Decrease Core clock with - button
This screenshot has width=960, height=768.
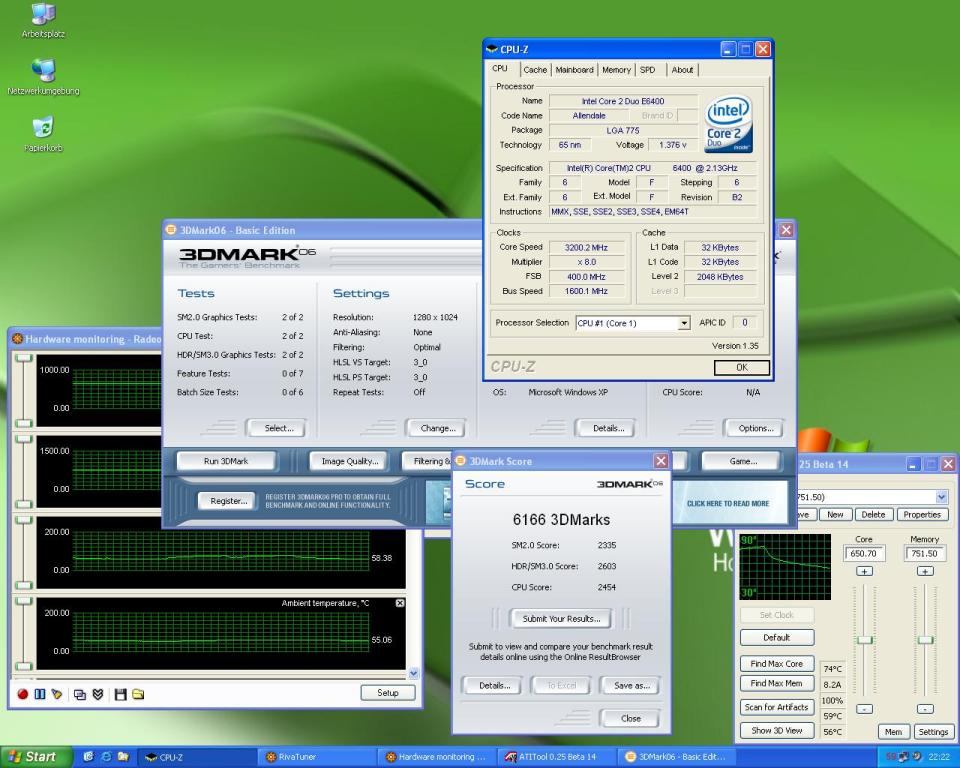(864, 709)
